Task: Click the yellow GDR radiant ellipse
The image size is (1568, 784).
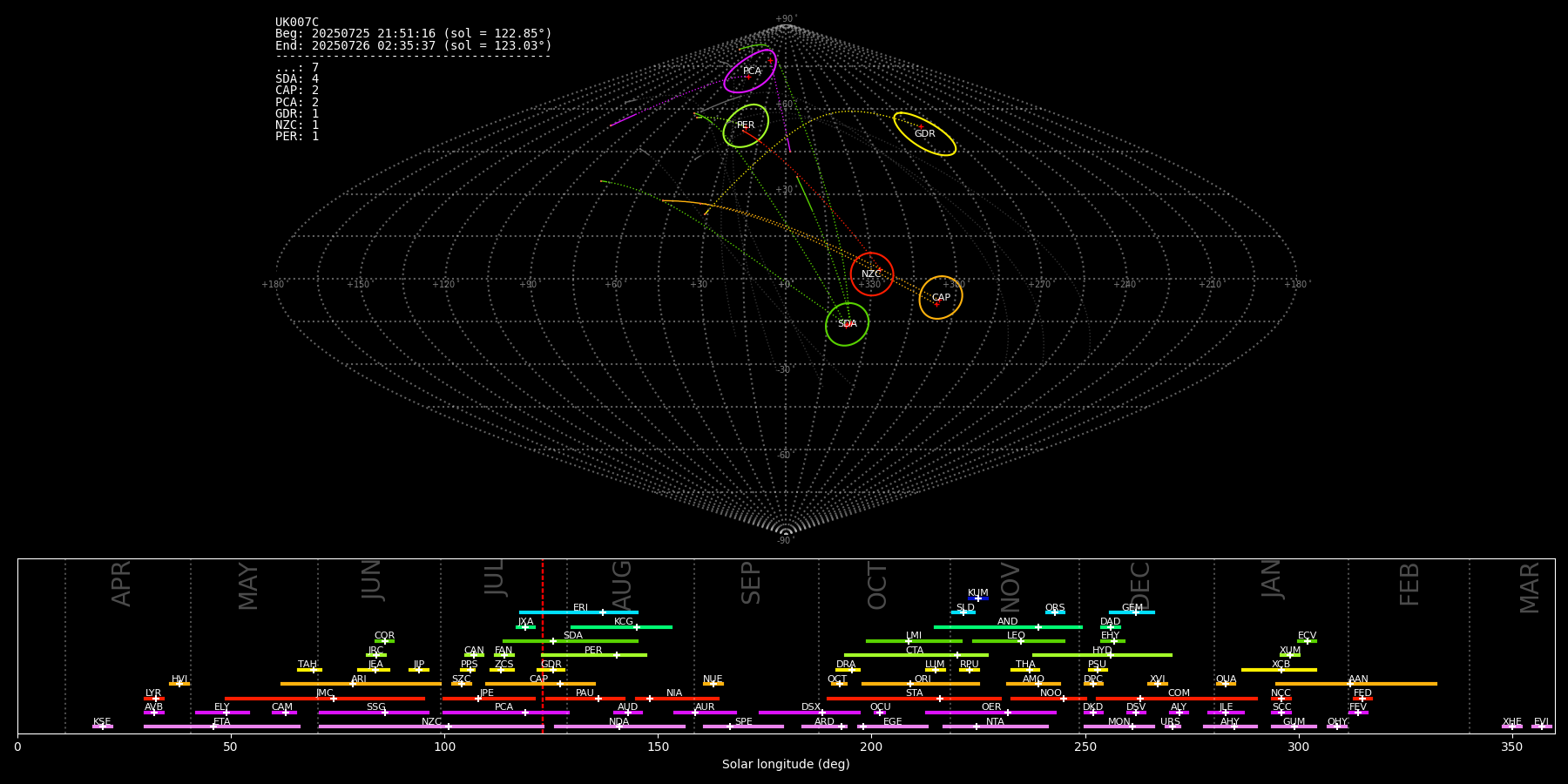Action: [x=924, y=133]
